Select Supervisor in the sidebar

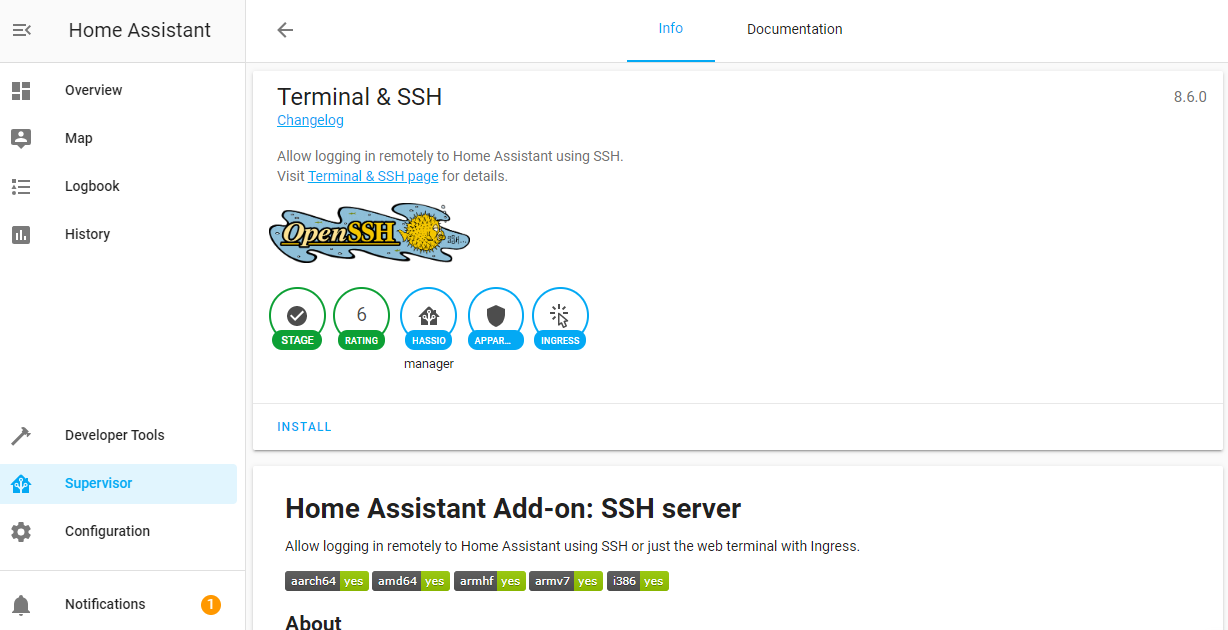(x=119, y=483)
